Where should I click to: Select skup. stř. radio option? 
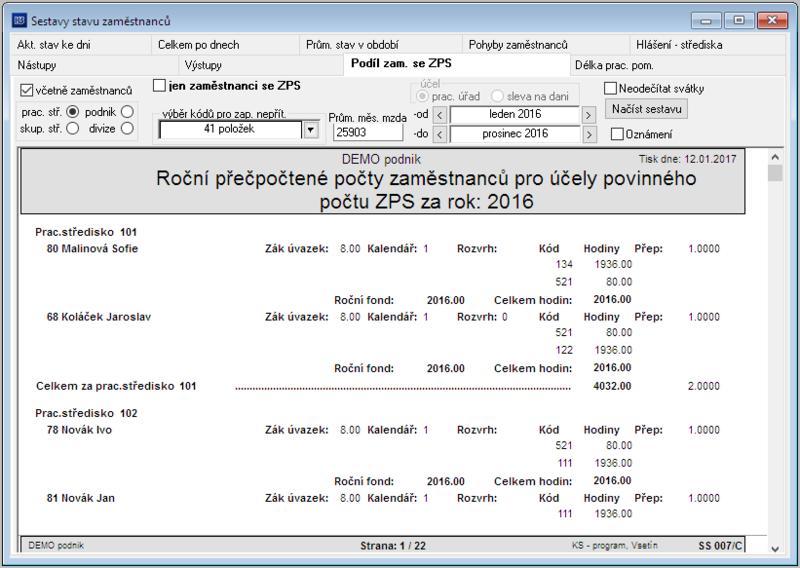click(73, 129)
